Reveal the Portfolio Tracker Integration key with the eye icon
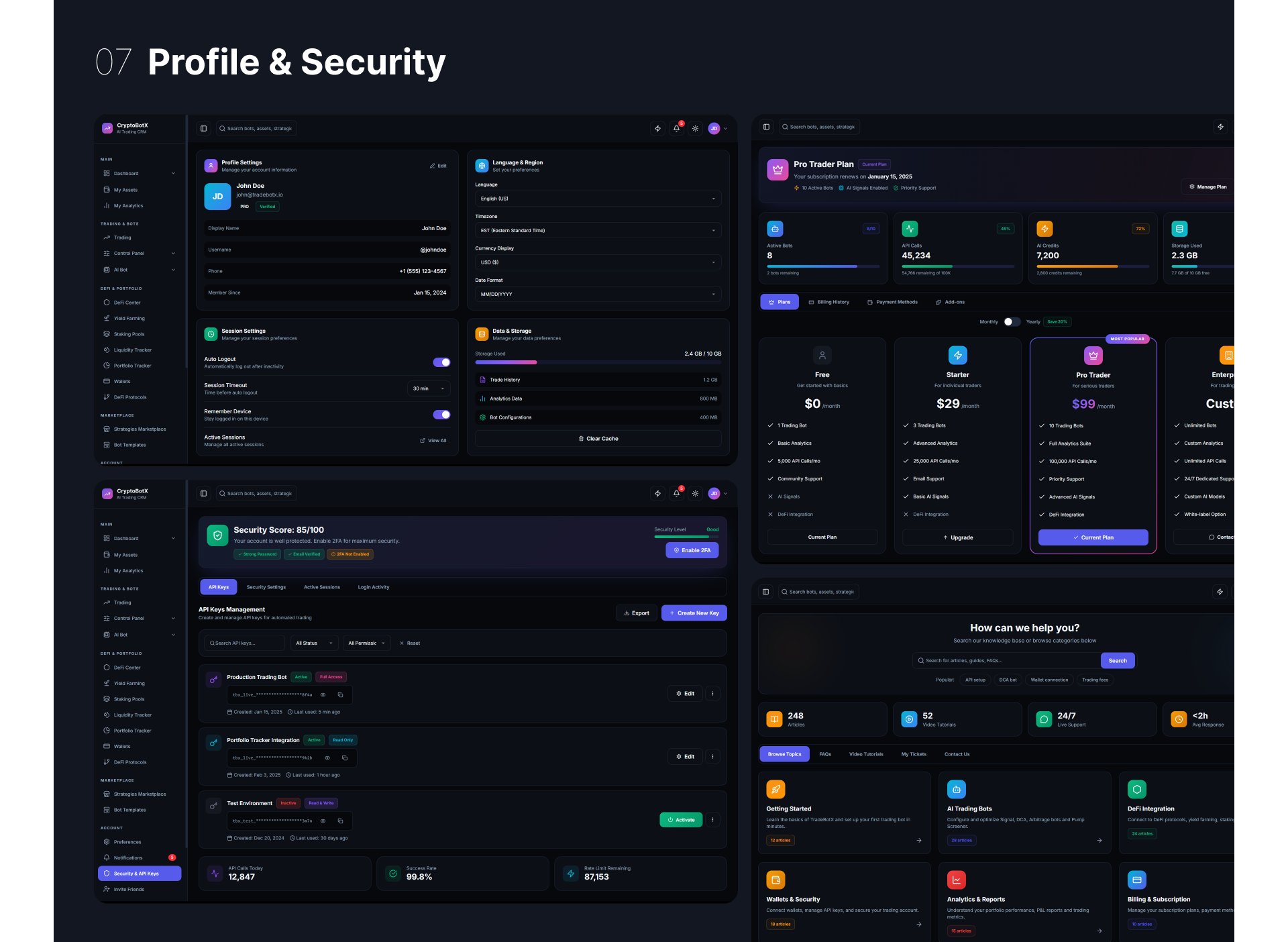The image size is (1288, 942). tap(327, 757)
